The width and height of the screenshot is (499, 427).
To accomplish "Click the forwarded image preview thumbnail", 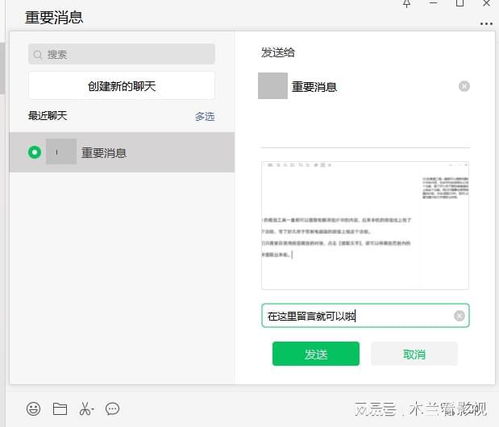I will [x=365, y=225].
